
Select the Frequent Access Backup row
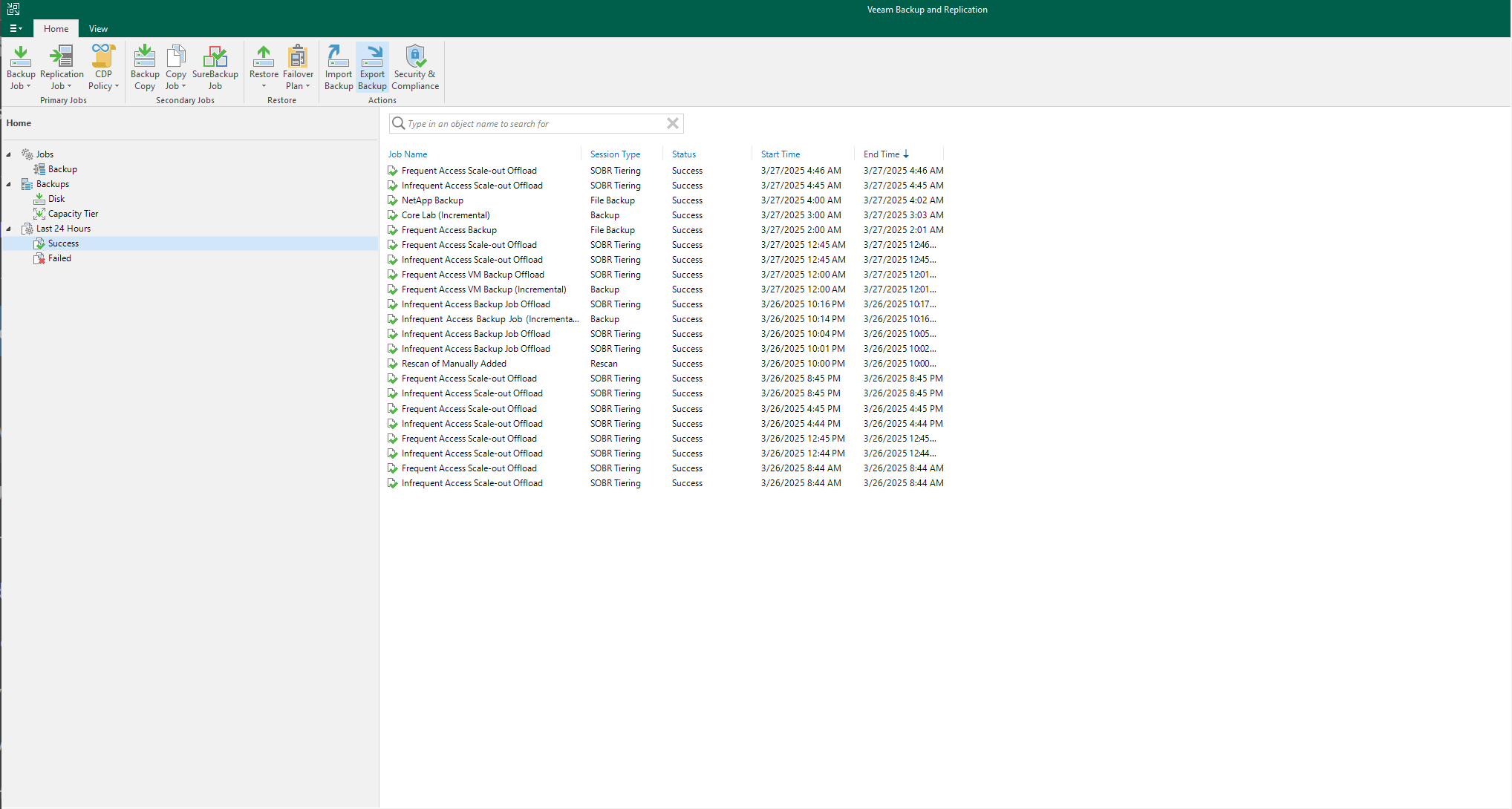point(665,230)
